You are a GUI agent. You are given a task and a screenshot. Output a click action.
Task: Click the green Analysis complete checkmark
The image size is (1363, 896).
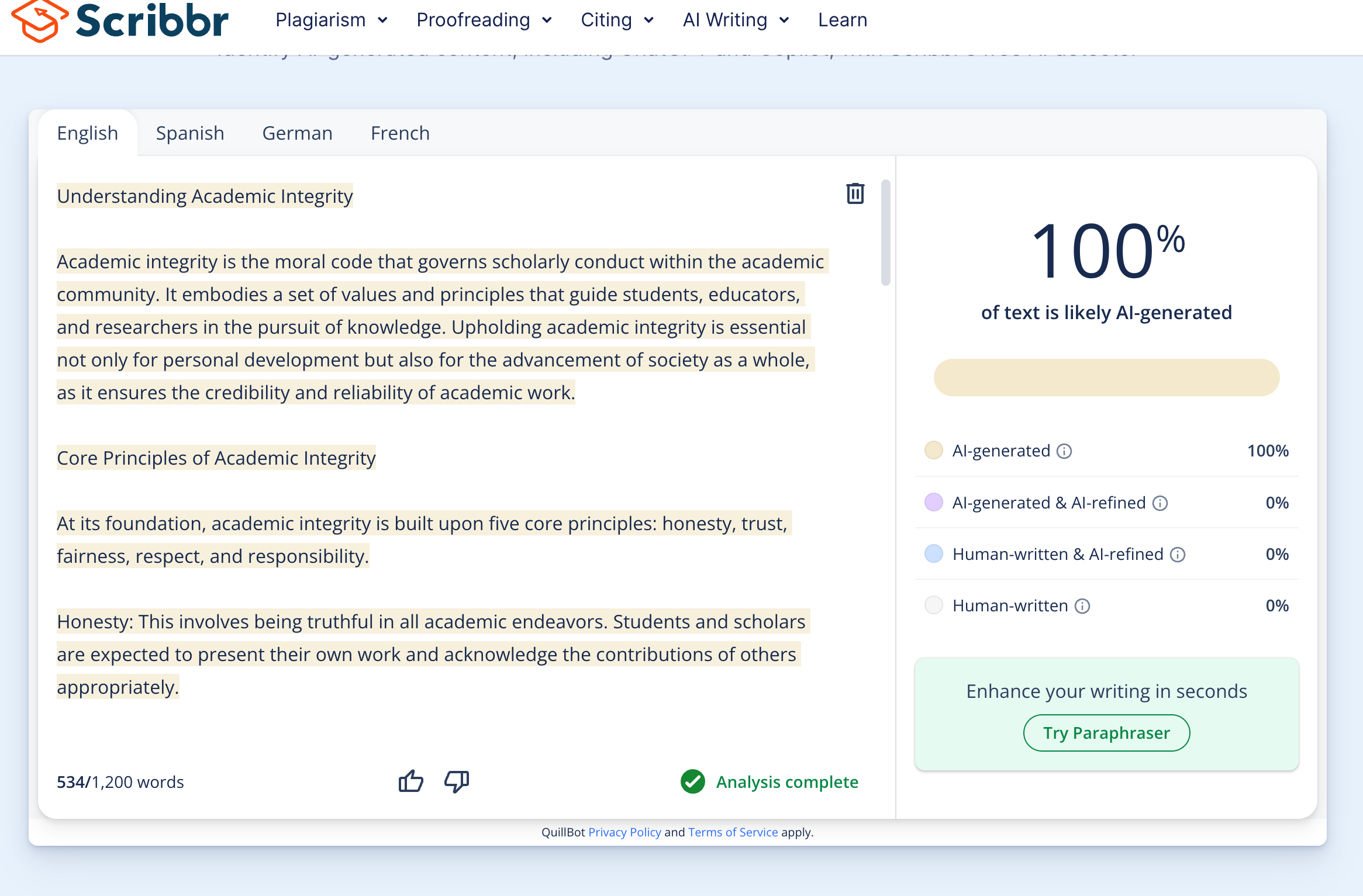tap(693, 782)
